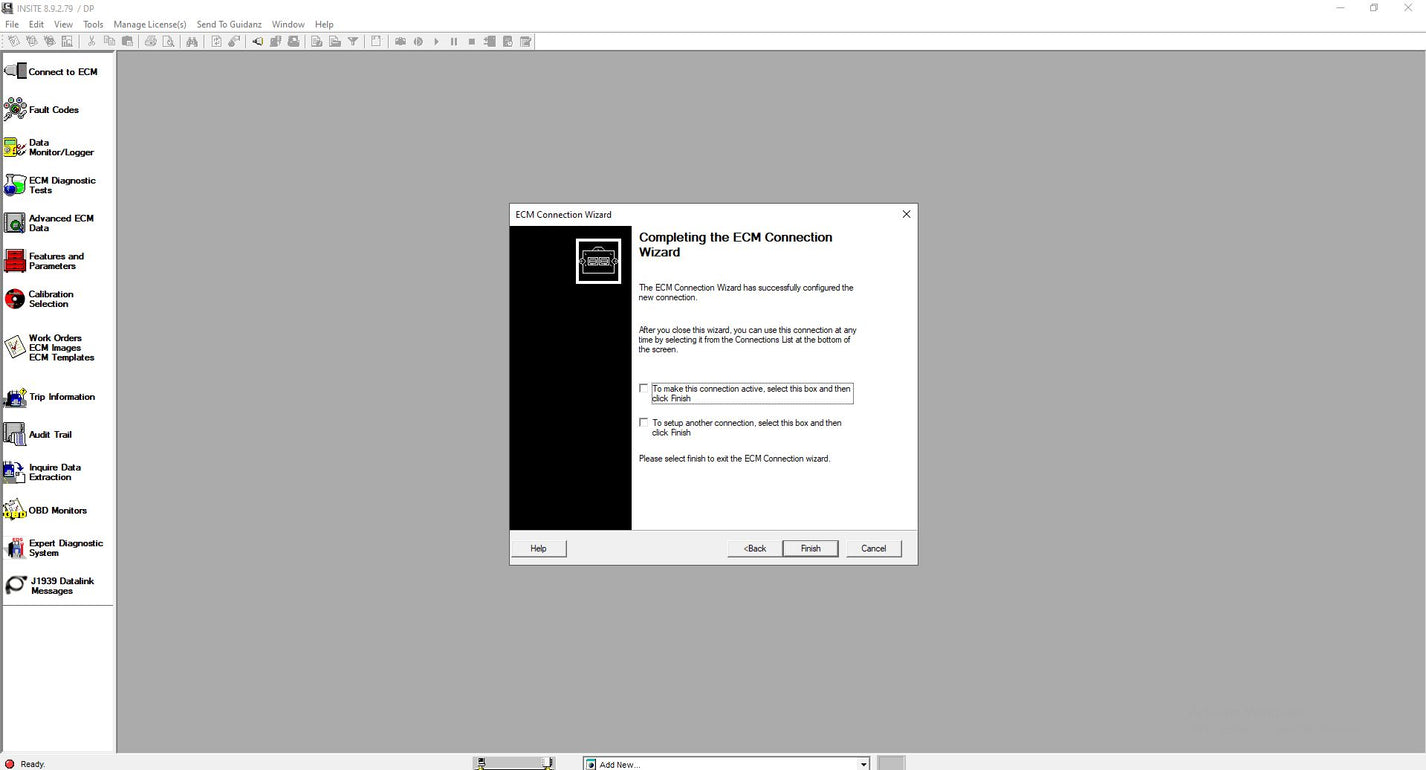This screenshot has width=1426, height=770.
Task: Check the setup another connection box
Action: tap(644, 423)
